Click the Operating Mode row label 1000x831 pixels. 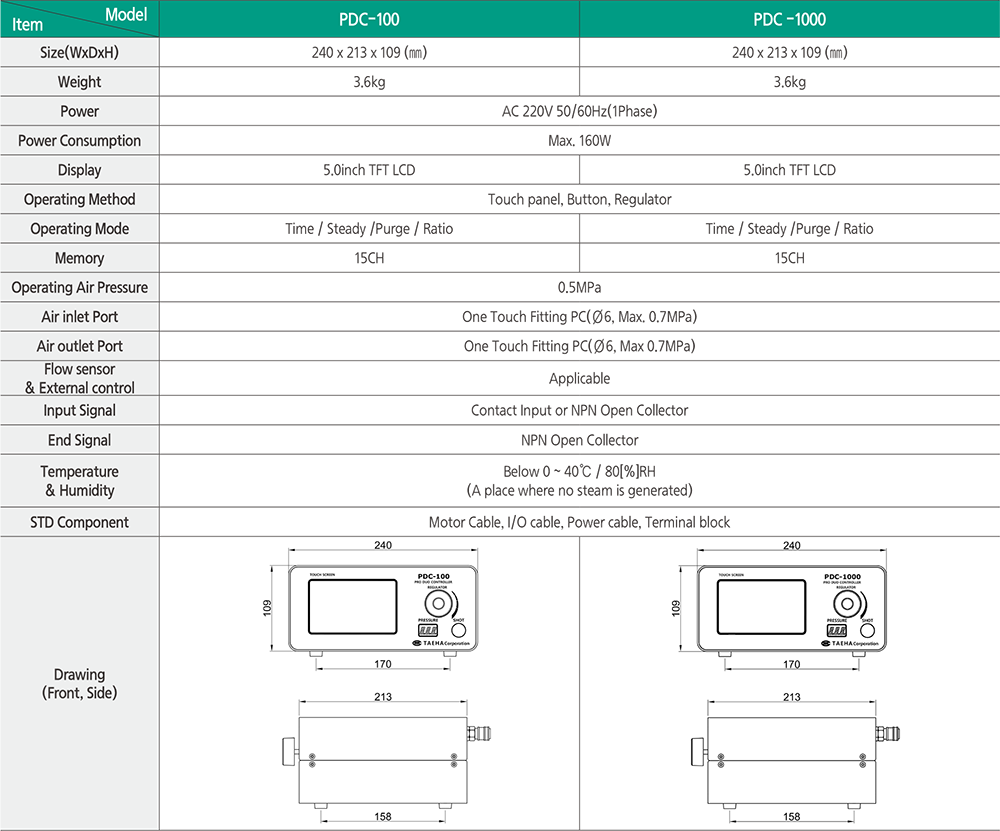coord(79,229)
